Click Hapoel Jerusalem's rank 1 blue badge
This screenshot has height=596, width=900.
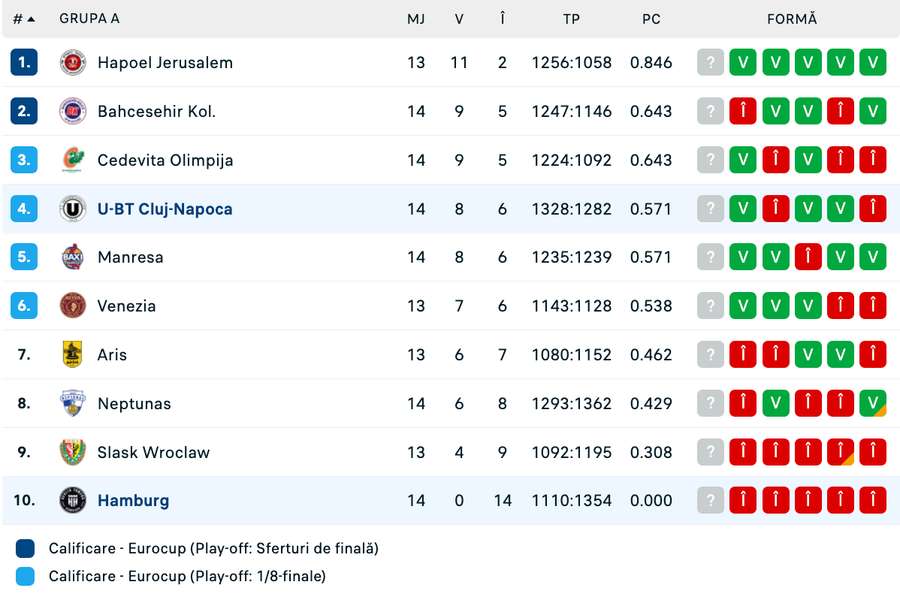(24, 62)
